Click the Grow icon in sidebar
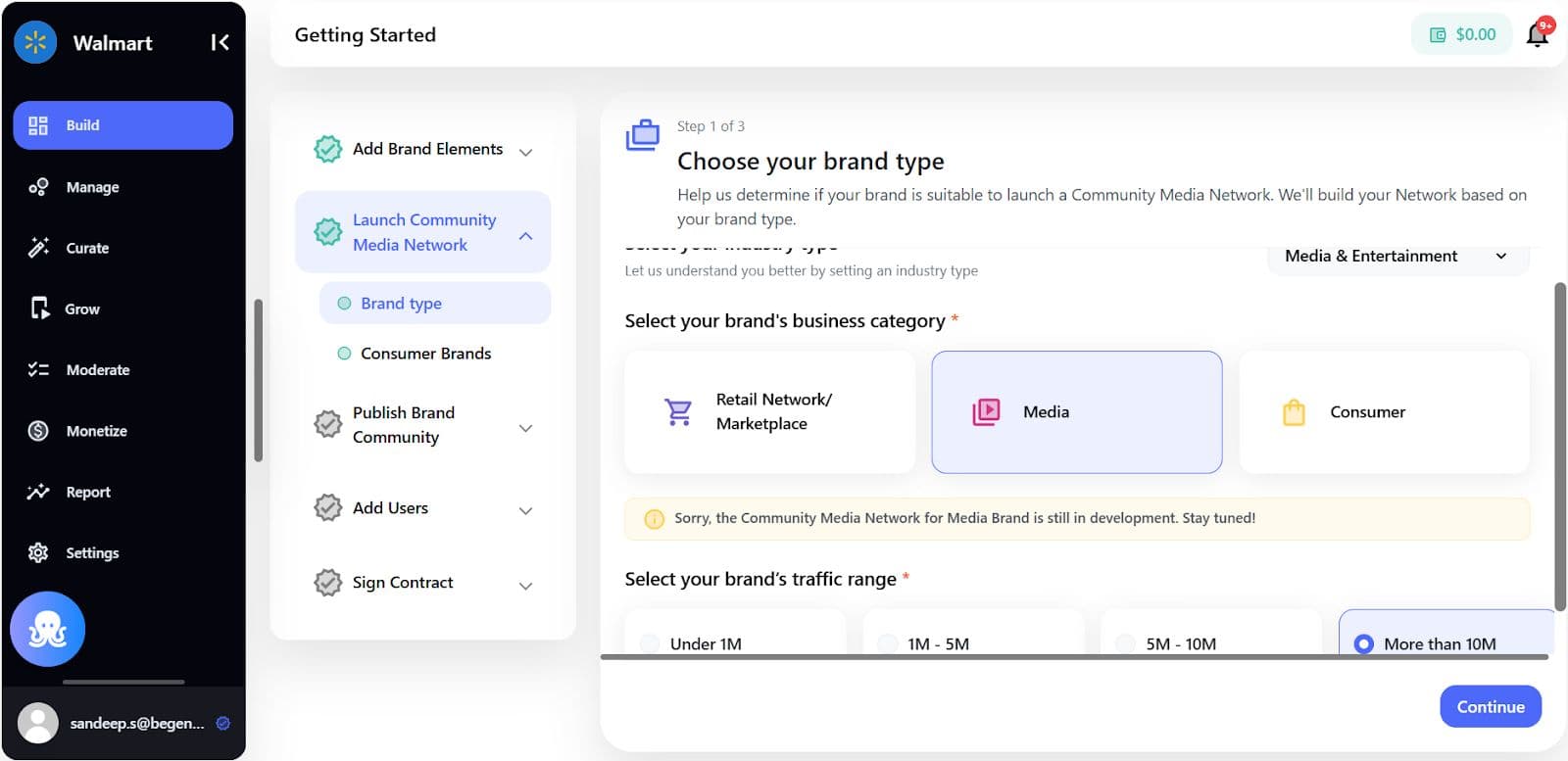 pyautogui.click(x=38, y=309)
